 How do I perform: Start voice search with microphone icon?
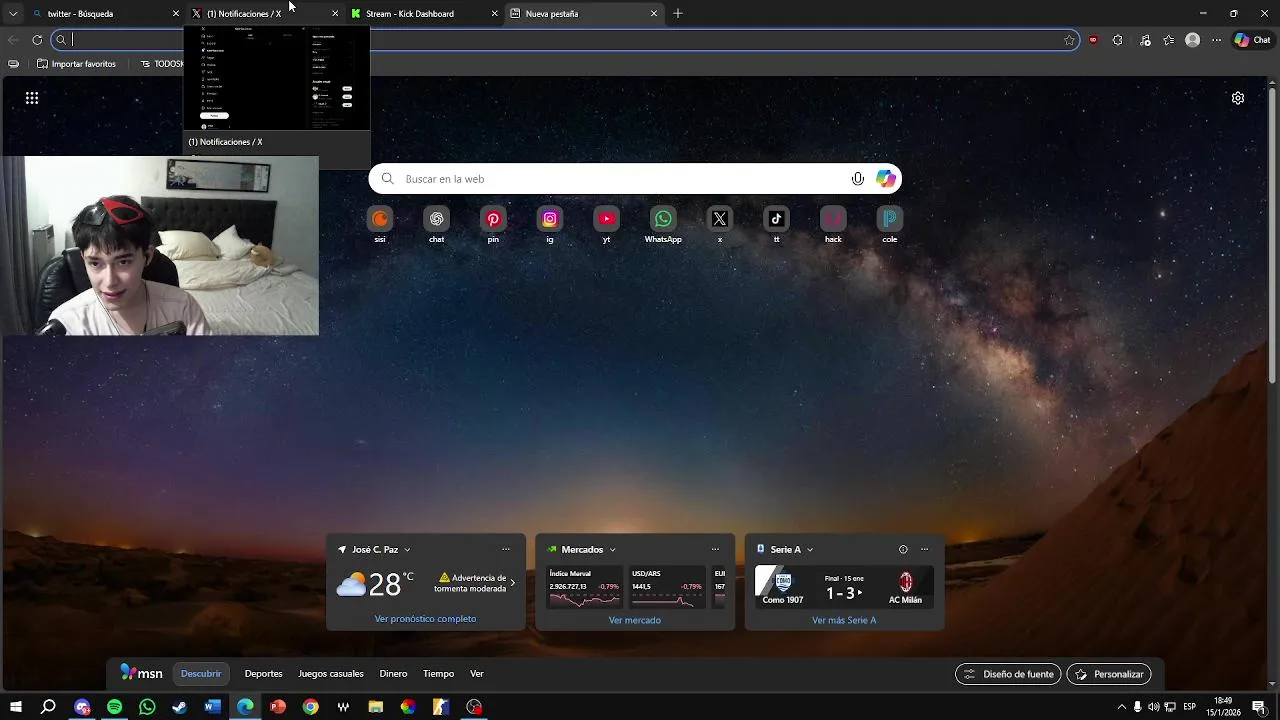858,179
